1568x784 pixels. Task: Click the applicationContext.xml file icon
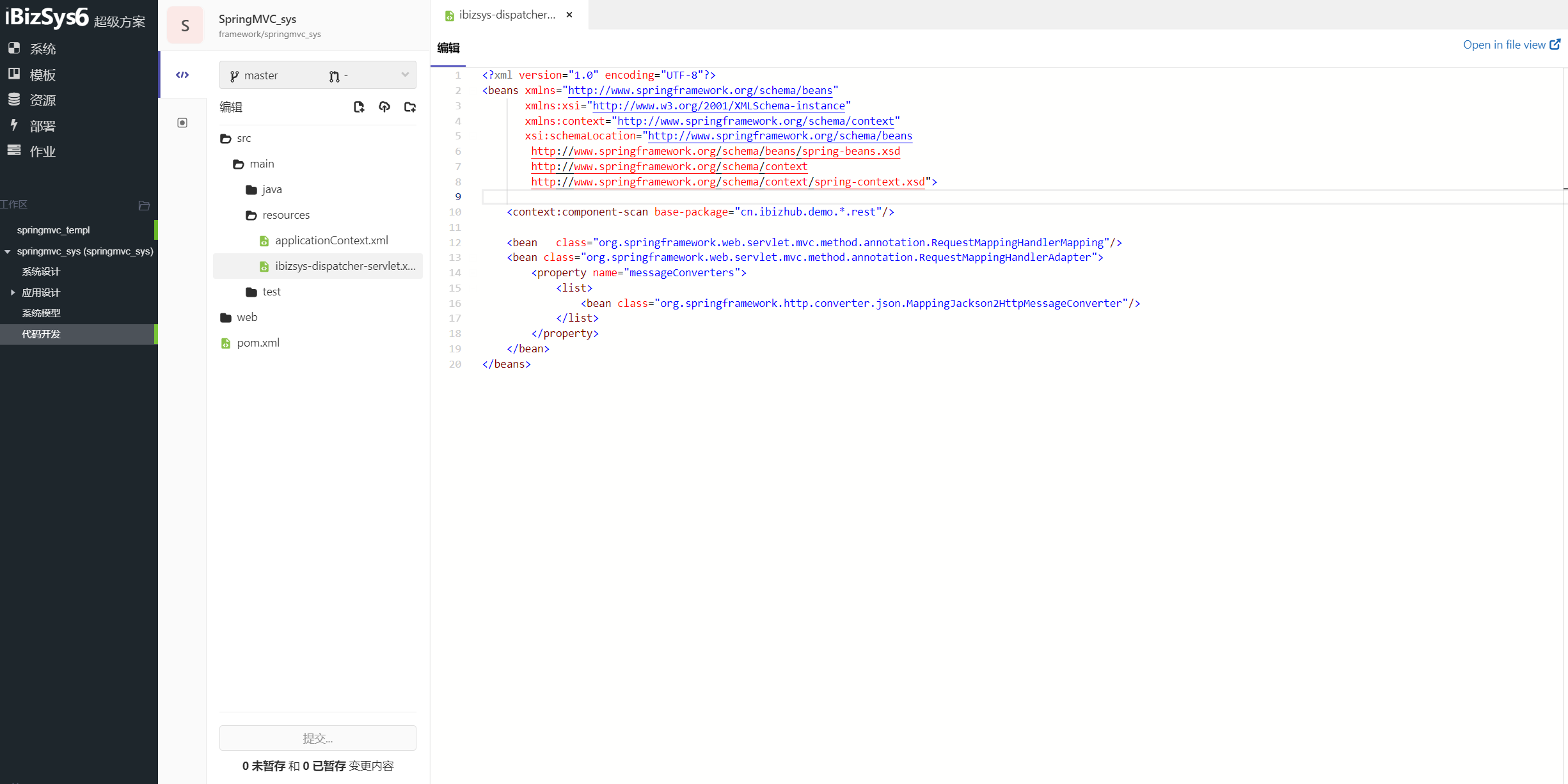coord(264,241)
